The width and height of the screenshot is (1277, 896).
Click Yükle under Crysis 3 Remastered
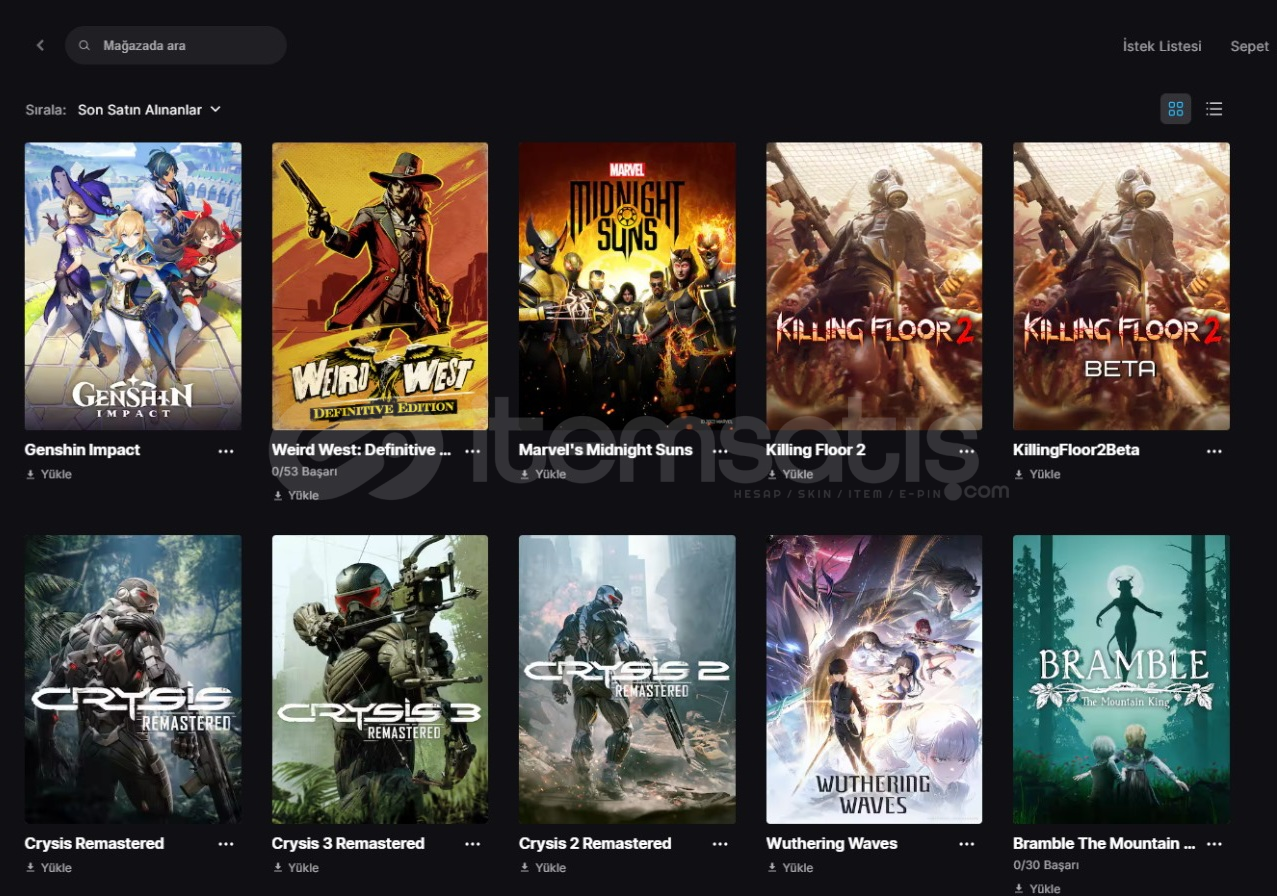coord(296,867)
